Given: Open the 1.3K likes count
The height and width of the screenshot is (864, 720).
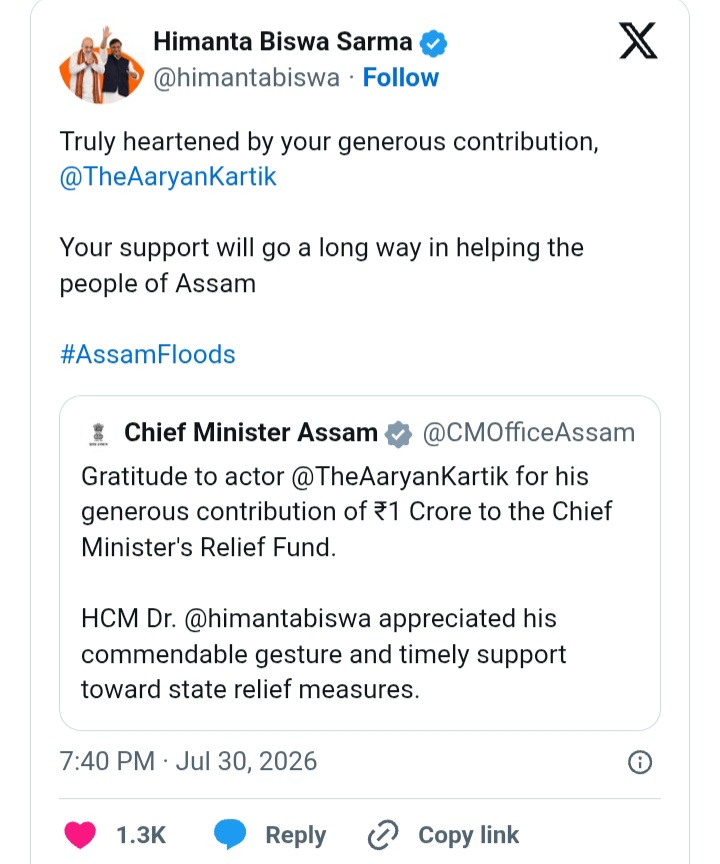Looking at the screenshot, I should [141, 835].
